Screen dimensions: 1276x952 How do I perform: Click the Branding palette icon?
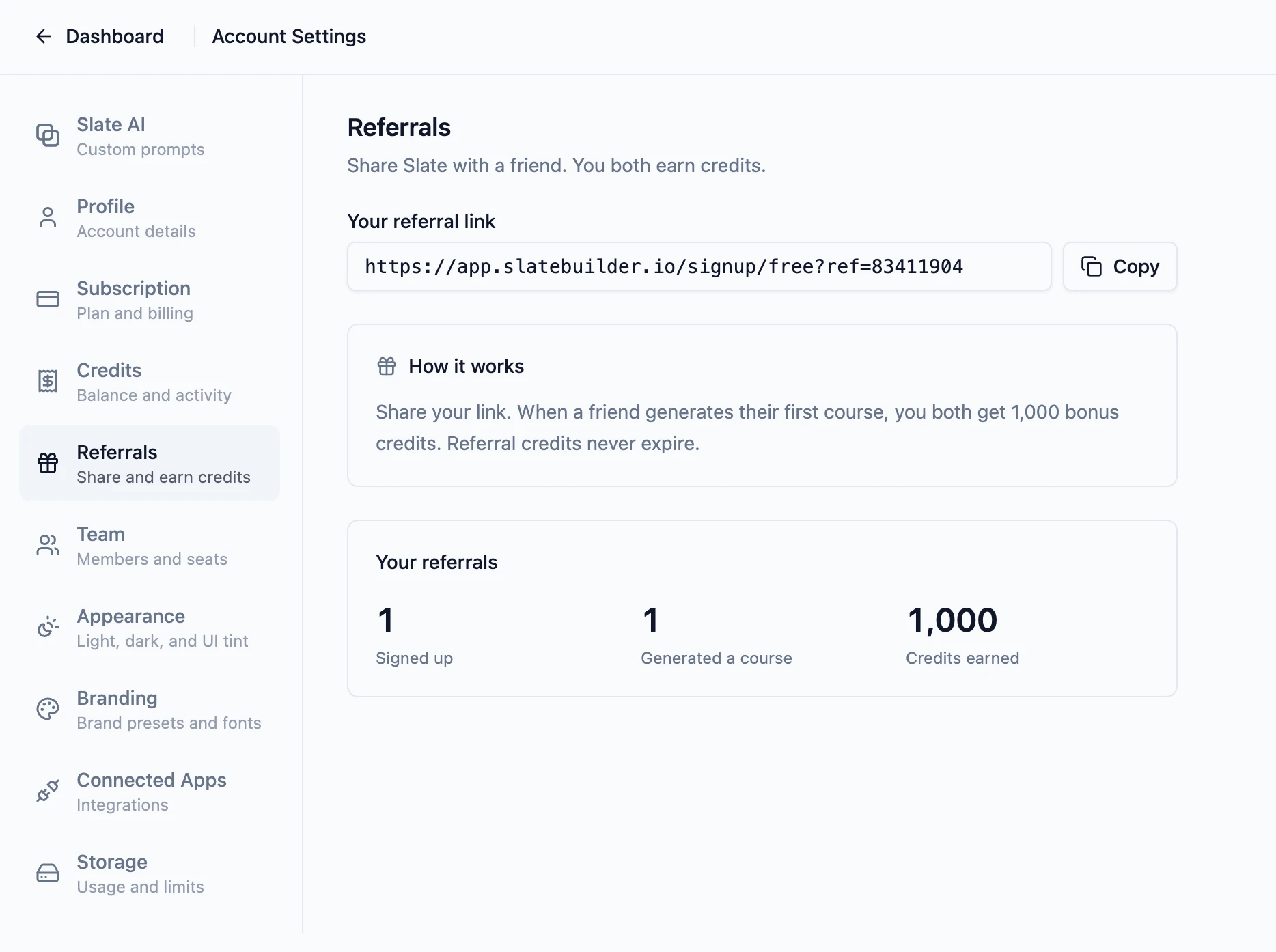click(48, 709)
